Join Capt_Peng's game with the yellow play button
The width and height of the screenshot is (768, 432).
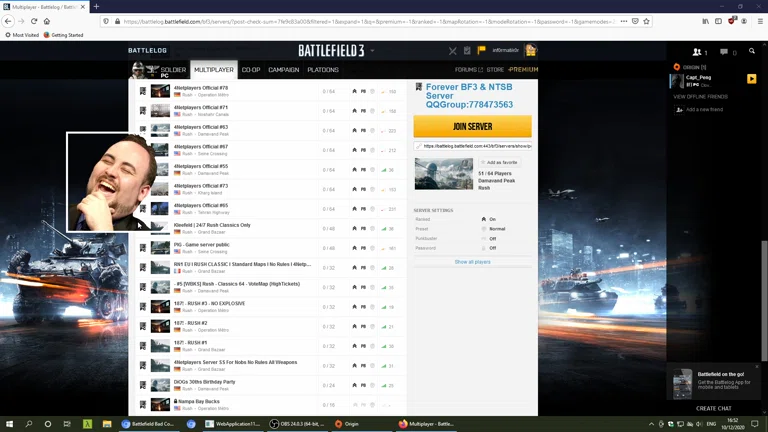click(751, 79)
